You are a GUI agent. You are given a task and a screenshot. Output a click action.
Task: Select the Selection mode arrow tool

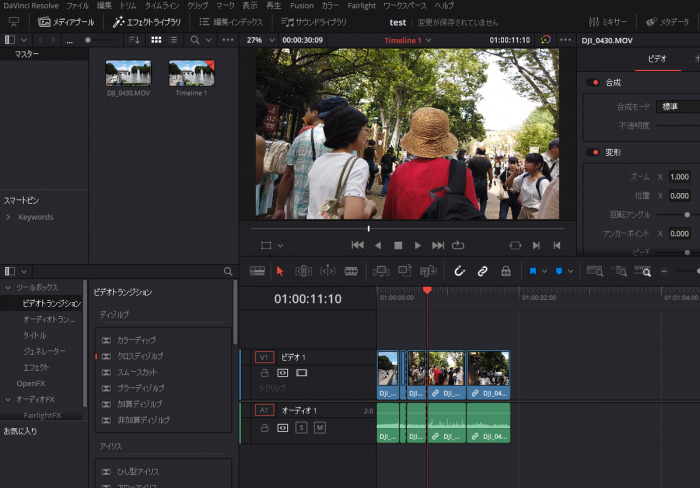point(280,271)
